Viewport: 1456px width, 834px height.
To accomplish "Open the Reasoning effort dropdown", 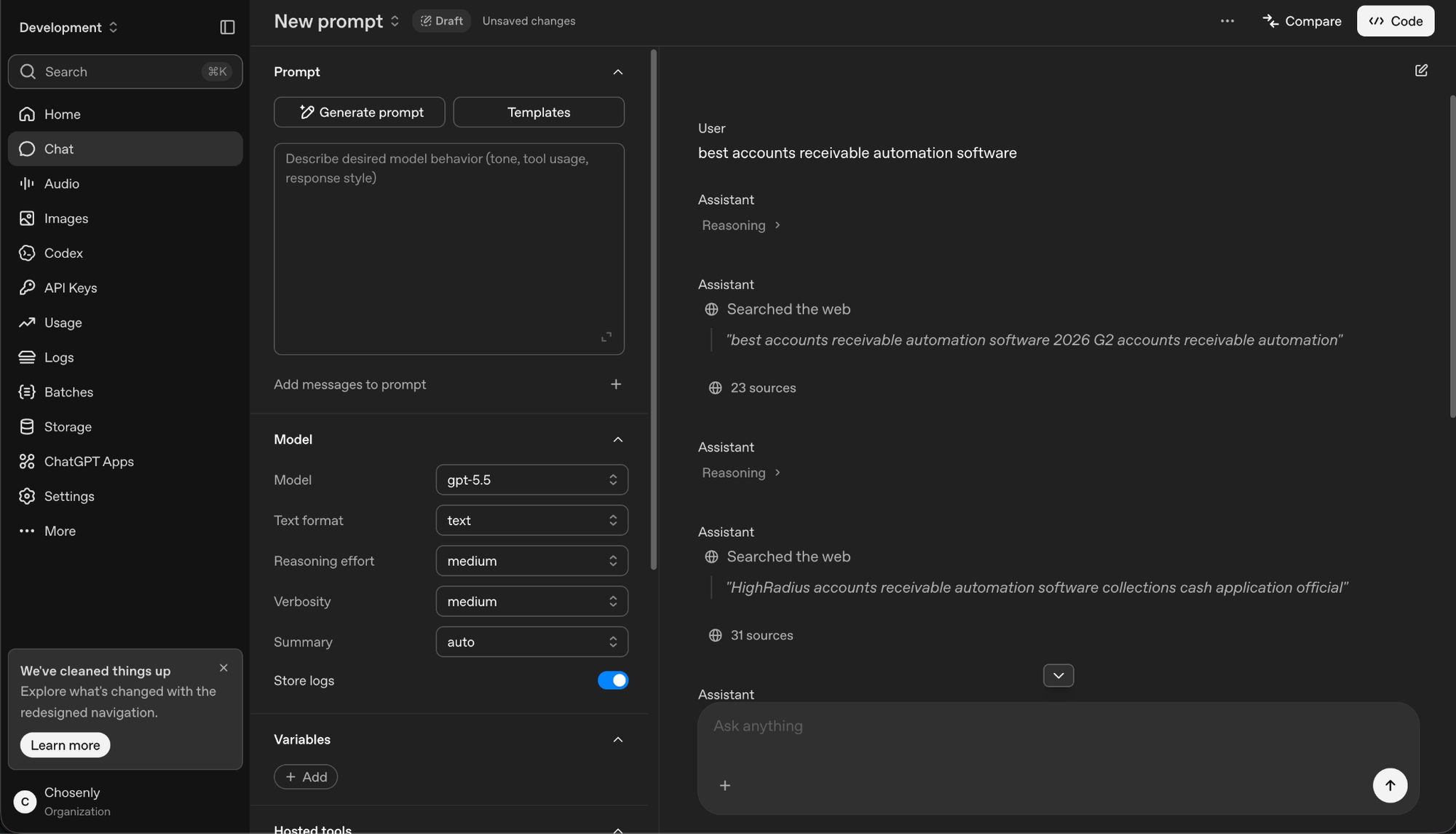I will pyautogui.click(x=531, y=561).
